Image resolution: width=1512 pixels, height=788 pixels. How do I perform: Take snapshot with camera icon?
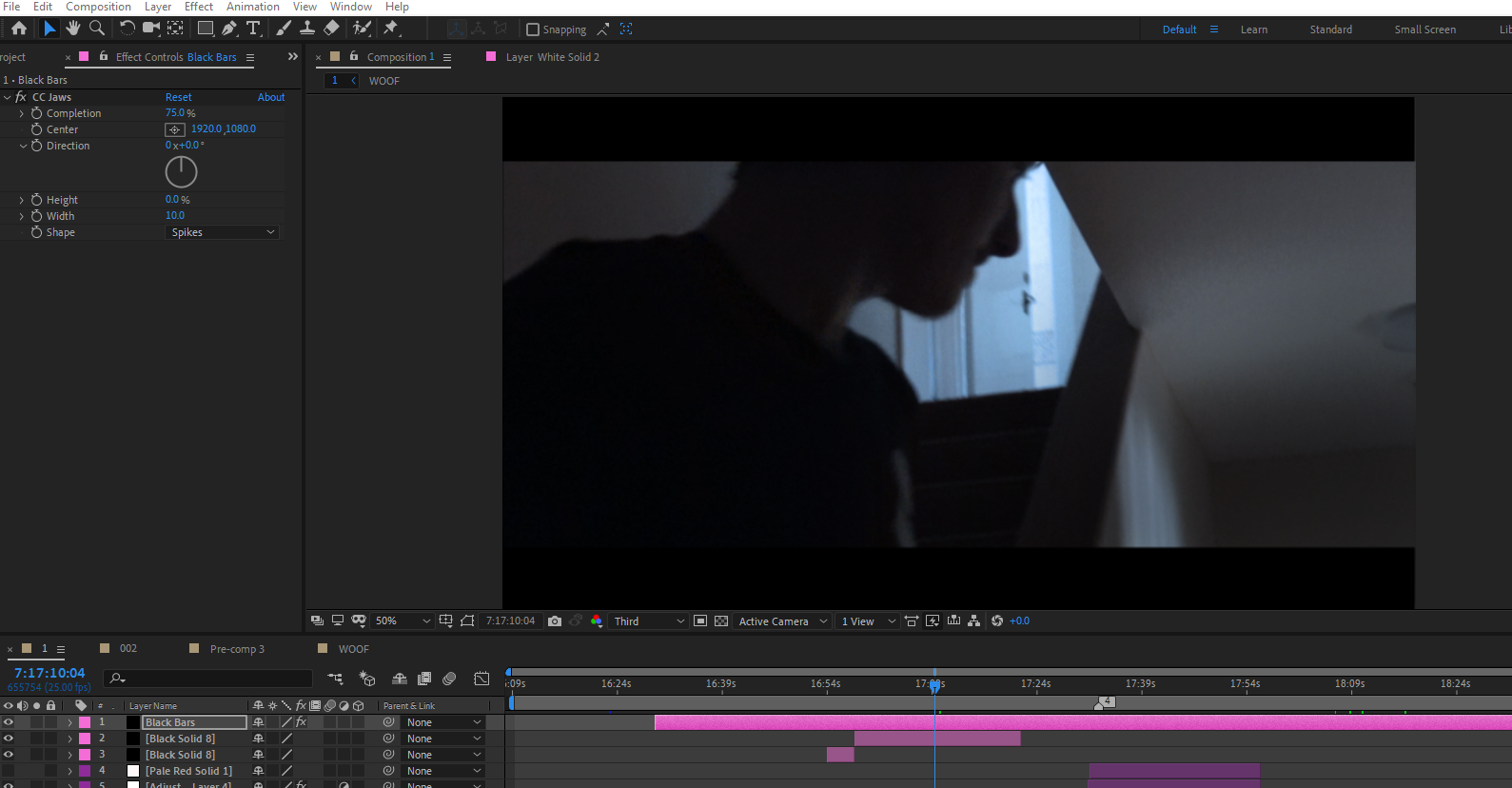click(x=555, y=621)
